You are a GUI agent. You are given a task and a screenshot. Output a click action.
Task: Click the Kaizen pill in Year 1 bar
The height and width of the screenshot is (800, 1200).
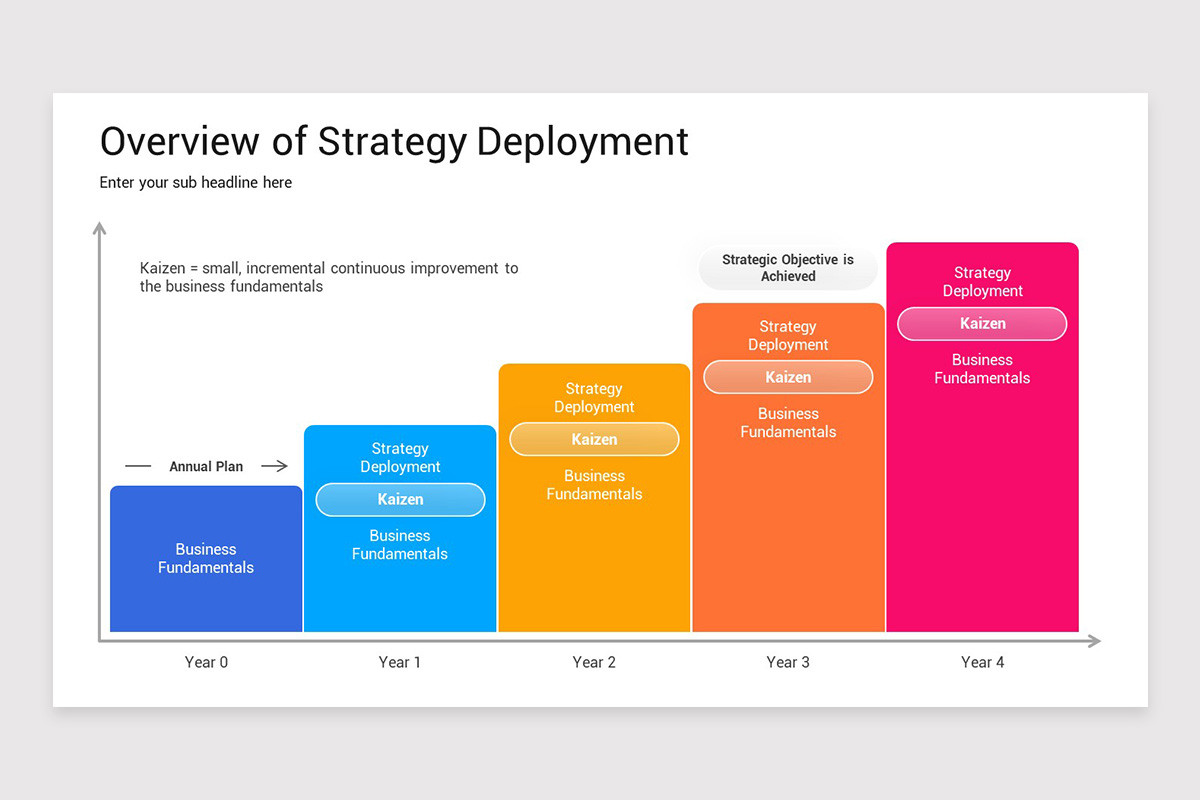(x=400, y=499)
